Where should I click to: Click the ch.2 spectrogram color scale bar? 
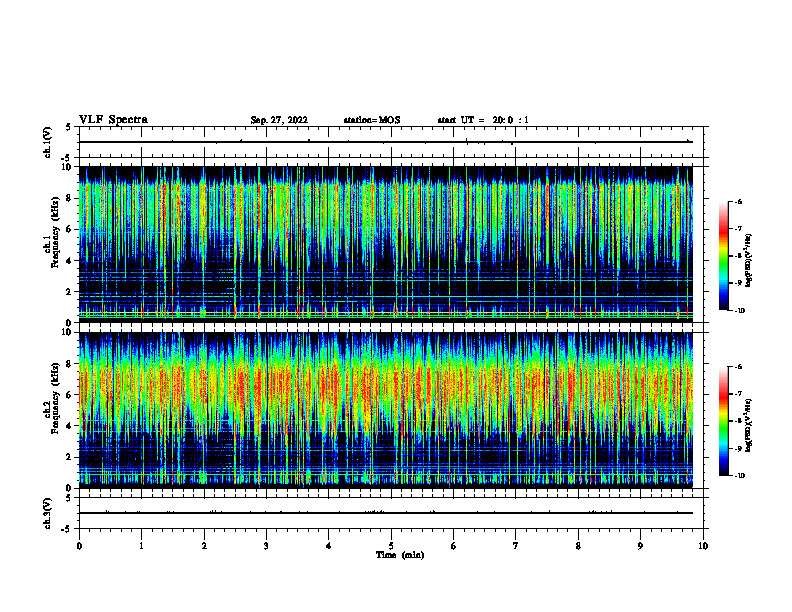(x=724, y=421)
